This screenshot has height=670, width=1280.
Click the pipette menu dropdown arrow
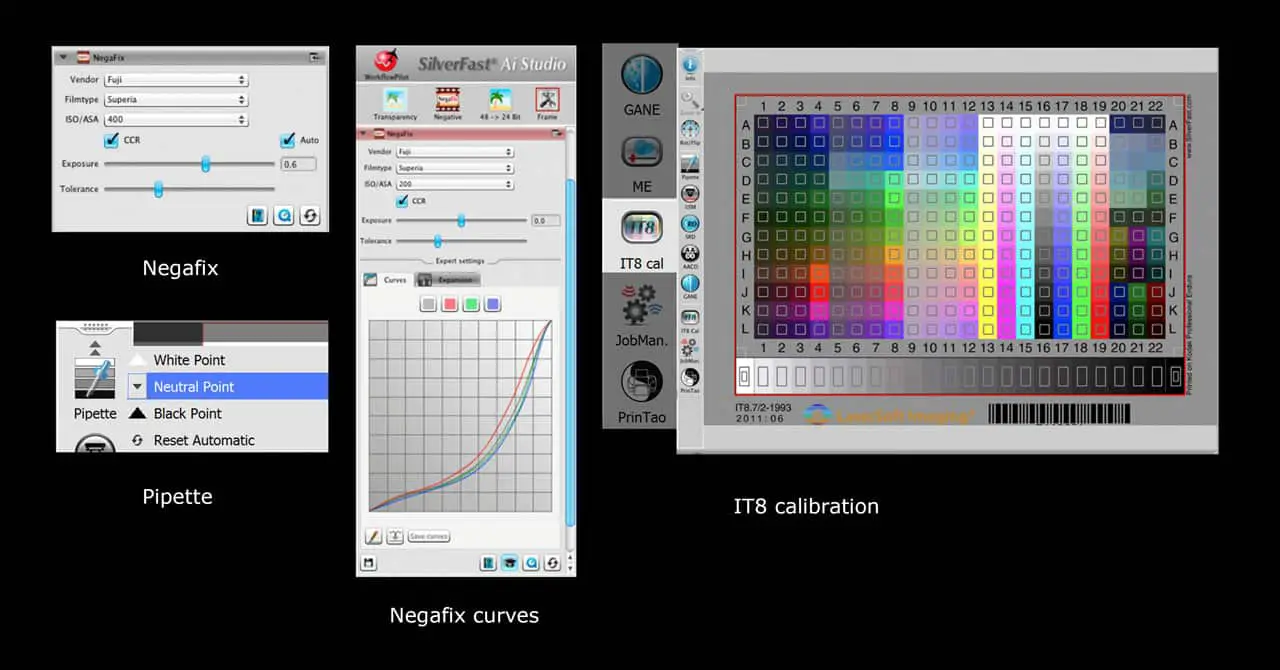[138, 387]
